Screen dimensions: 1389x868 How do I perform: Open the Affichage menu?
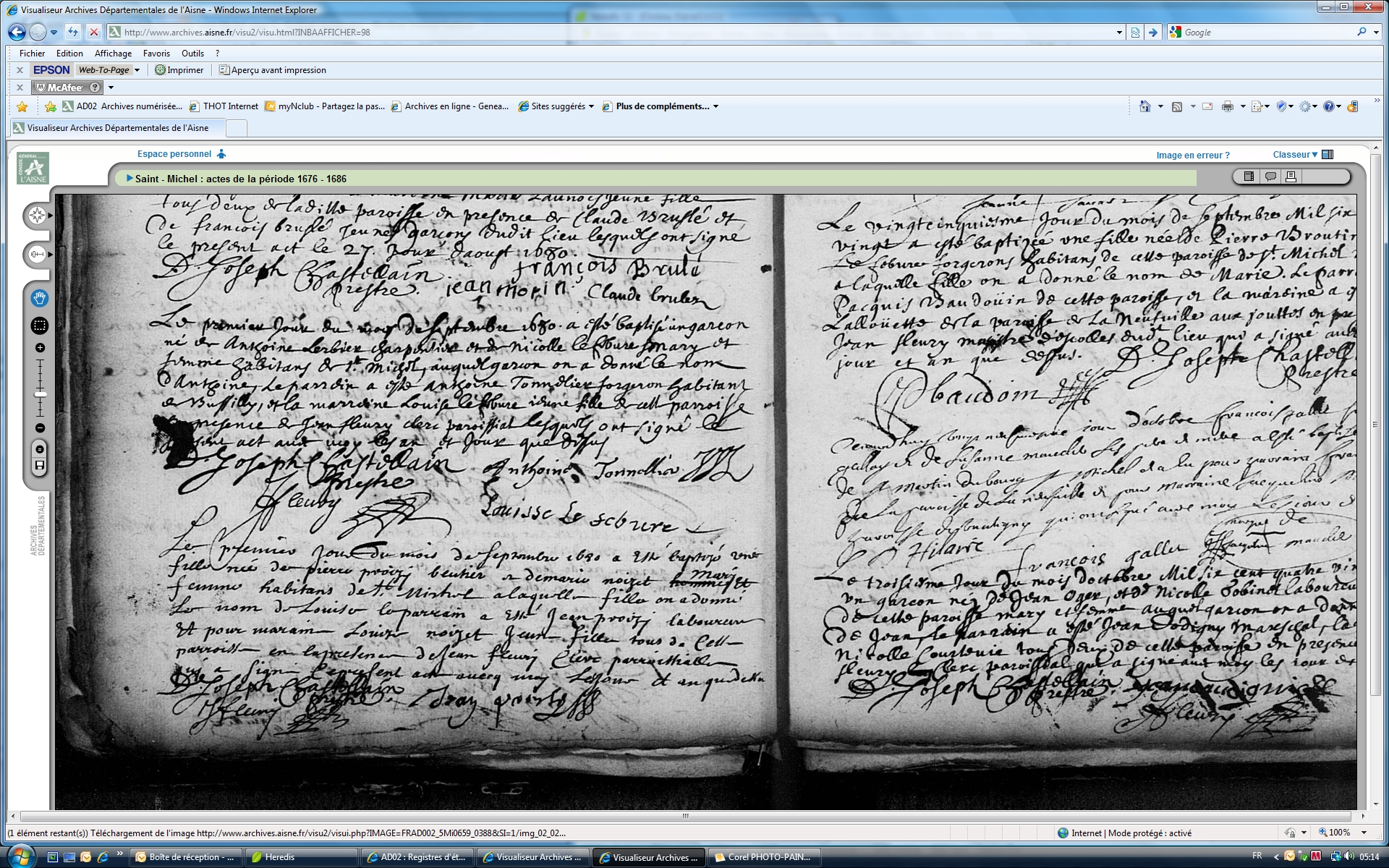pyautogui.click(x=113, y=54)
